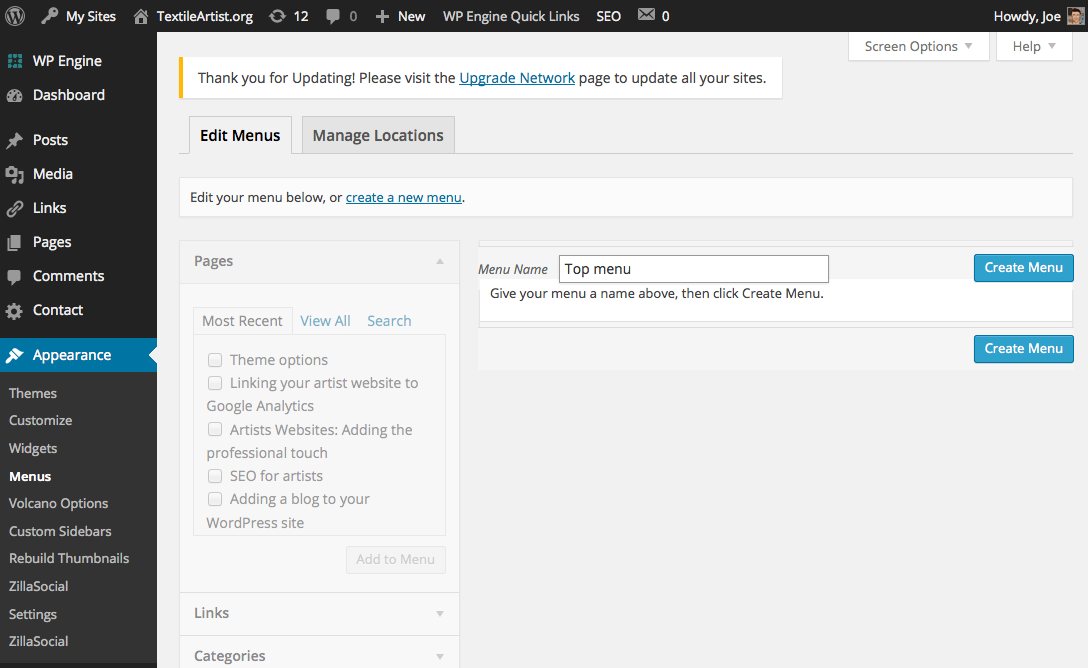
Task: Switch to the Manage Locations tab
Action: (378, 135)
